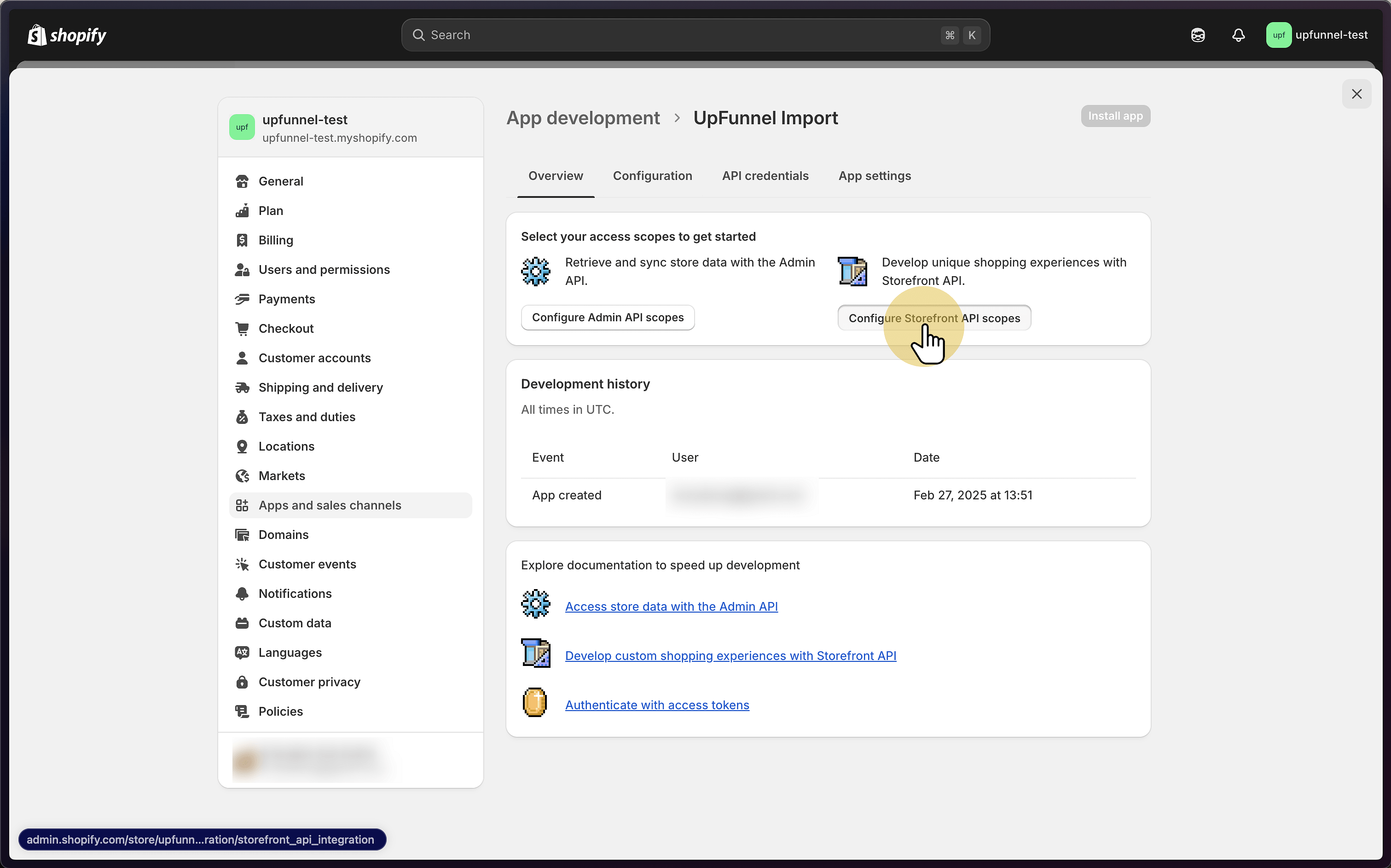This screenshot has width=1391, height=868.
Task: Click Configure Admin API scopes button
Action: pyautogui.click(x=608, y=318)
